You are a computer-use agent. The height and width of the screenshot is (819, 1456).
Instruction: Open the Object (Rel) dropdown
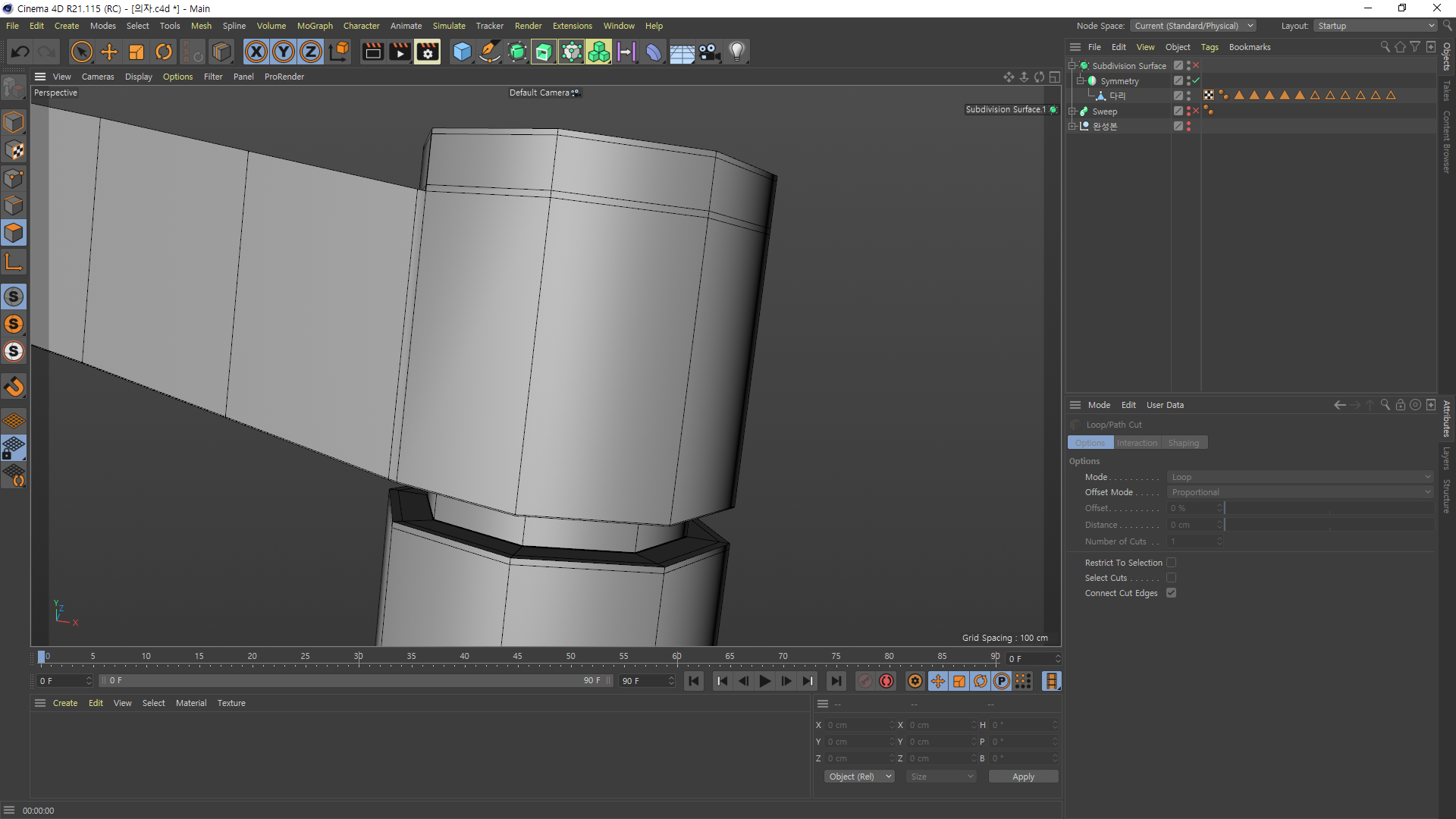[x=859, y=777]
